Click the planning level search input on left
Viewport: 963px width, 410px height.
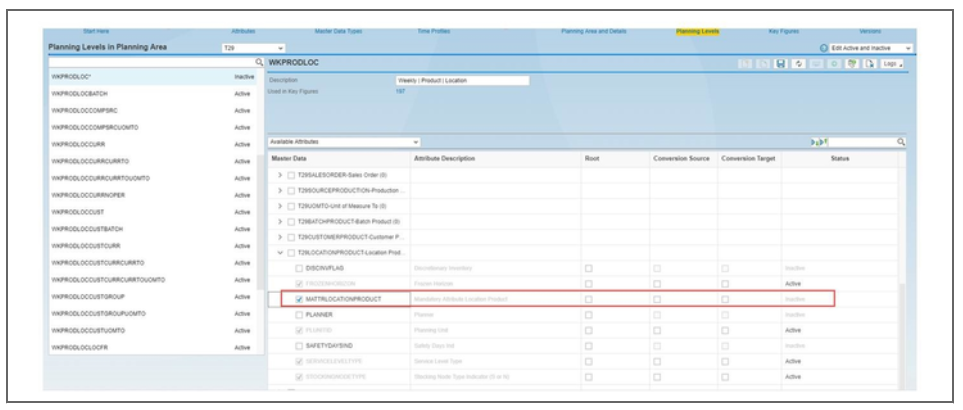[x=152, y=63]
